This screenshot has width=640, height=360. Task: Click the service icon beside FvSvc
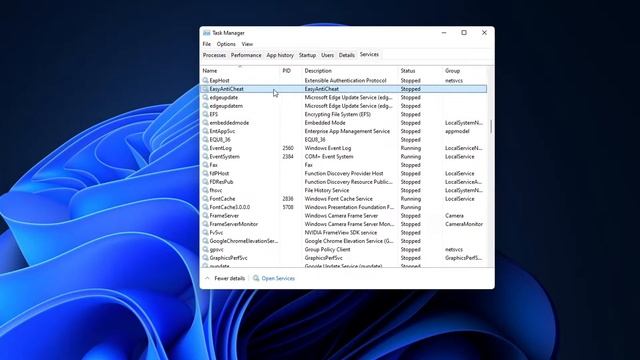click(205, 232)
